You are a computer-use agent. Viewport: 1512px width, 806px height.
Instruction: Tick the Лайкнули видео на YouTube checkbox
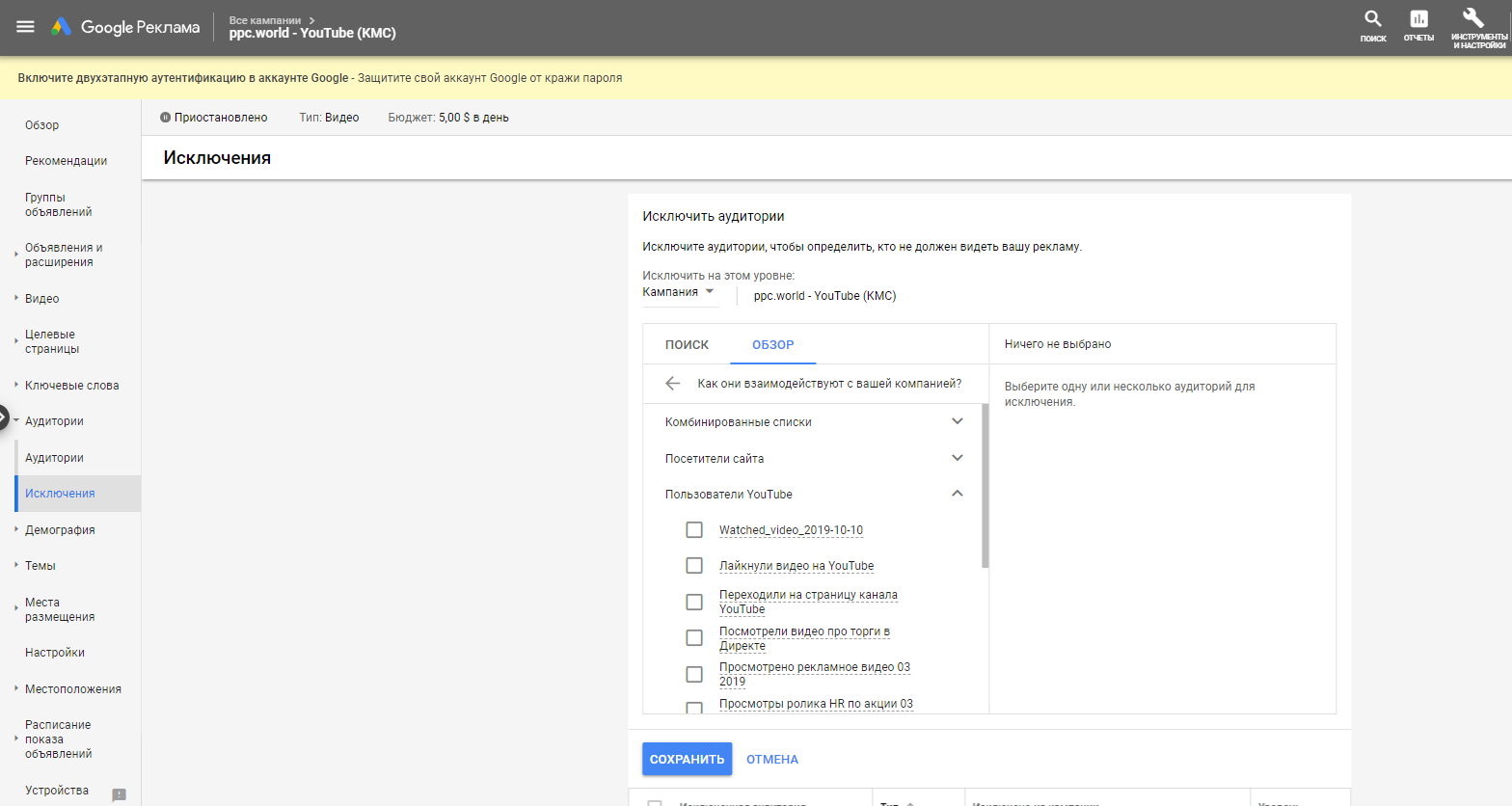[694, 566]
